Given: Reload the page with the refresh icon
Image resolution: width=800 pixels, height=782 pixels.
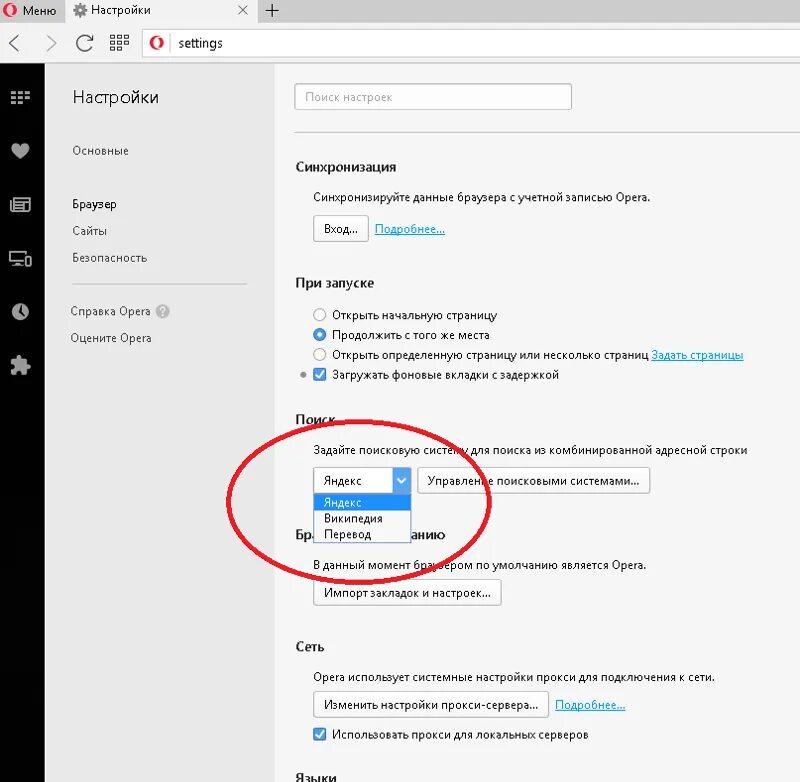Looking at the screenshot, I should coord(84,43).
